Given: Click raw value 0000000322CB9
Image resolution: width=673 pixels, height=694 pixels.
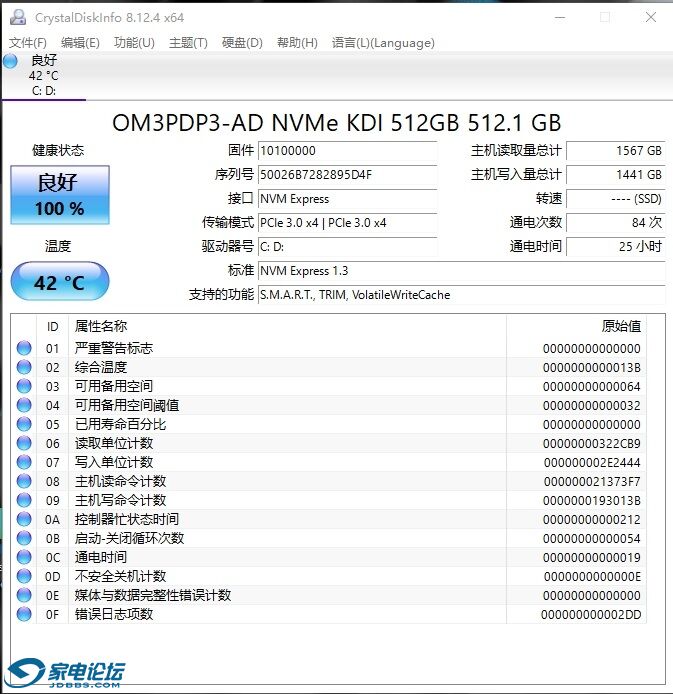Looking at the screenshot, I should 592,444.
